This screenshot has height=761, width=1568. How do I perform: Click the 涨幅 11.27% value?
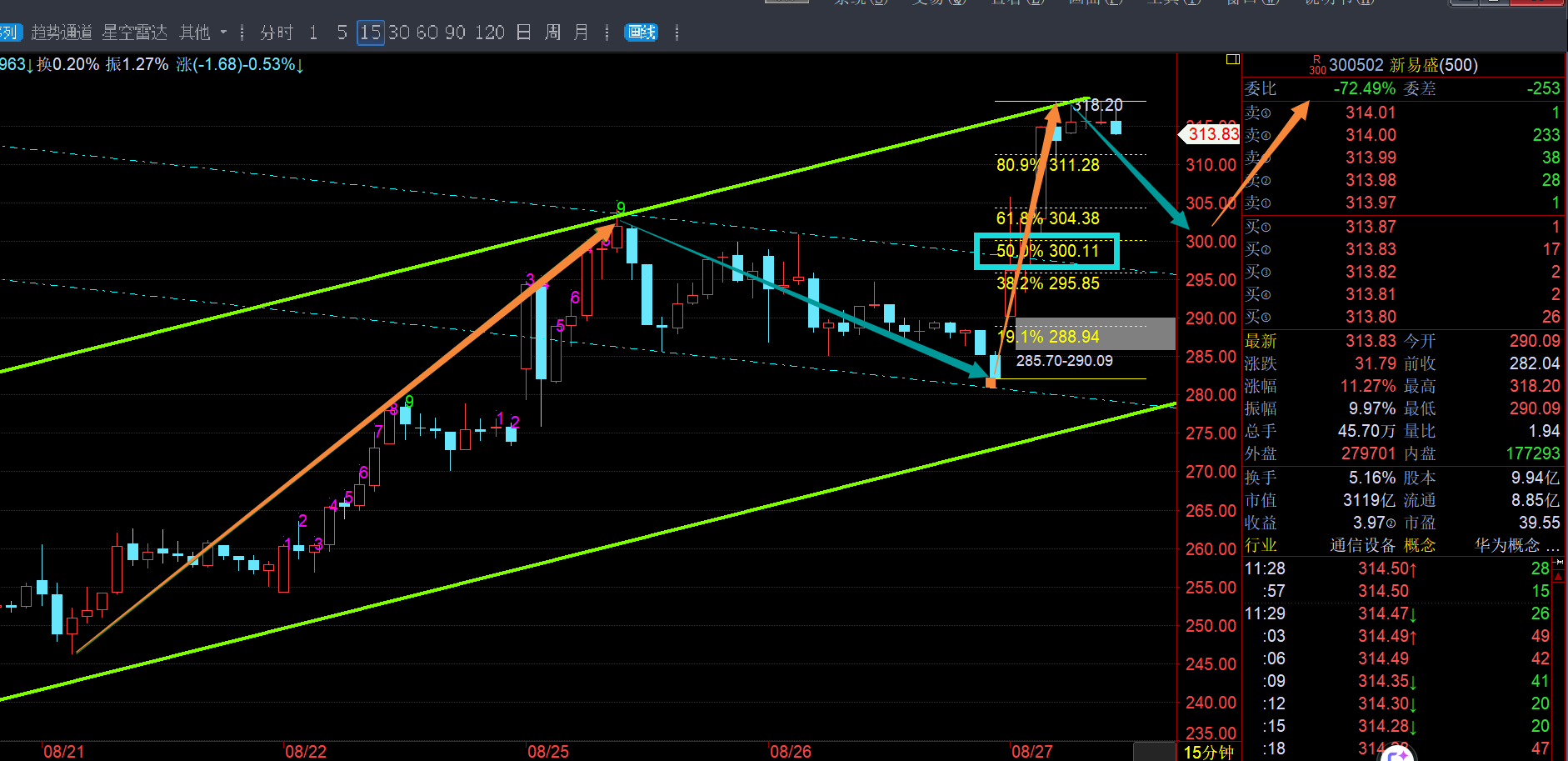1367,386
